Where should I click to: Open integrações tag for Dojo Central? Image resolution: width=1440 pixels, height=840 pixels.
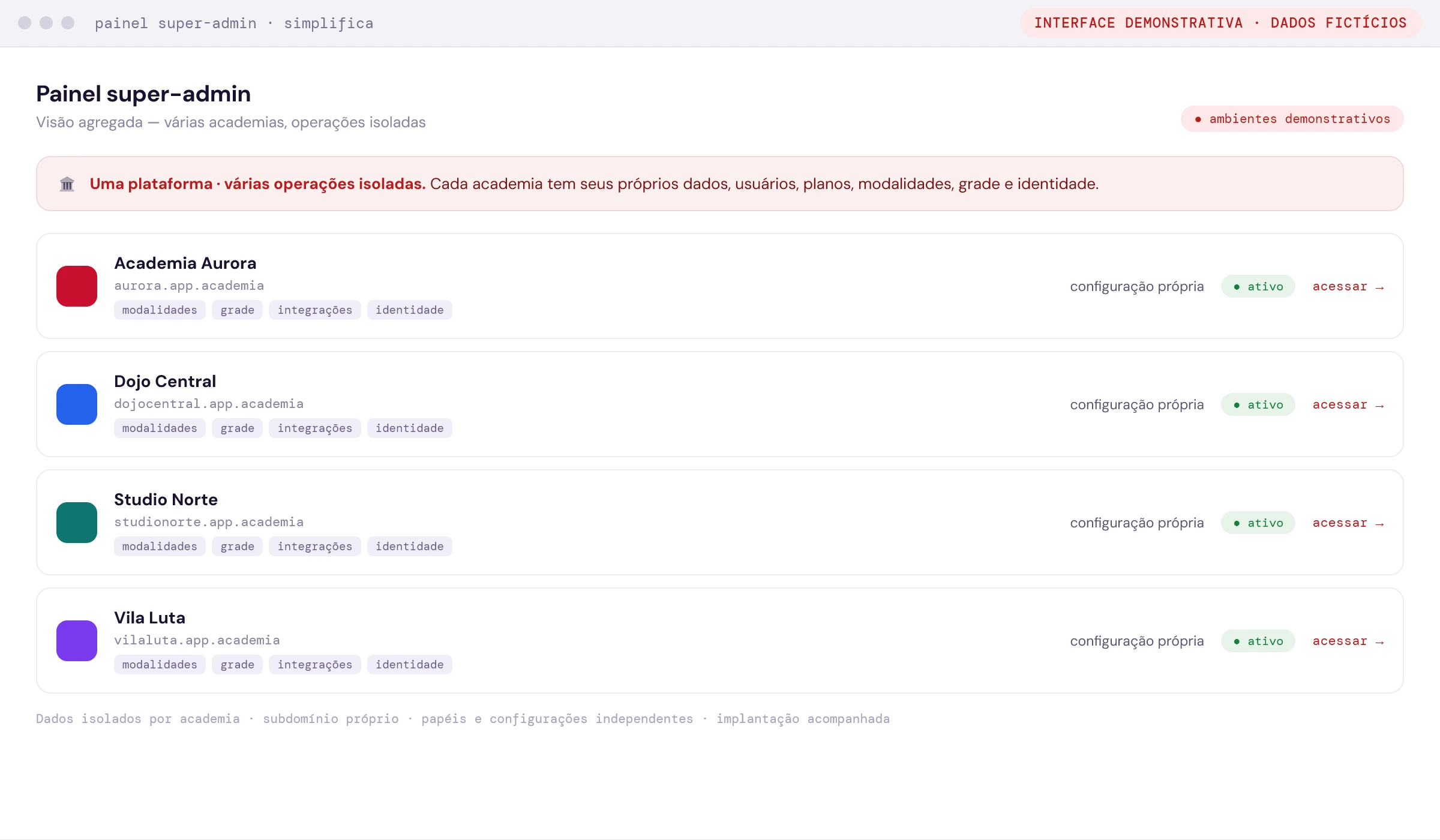315,428
